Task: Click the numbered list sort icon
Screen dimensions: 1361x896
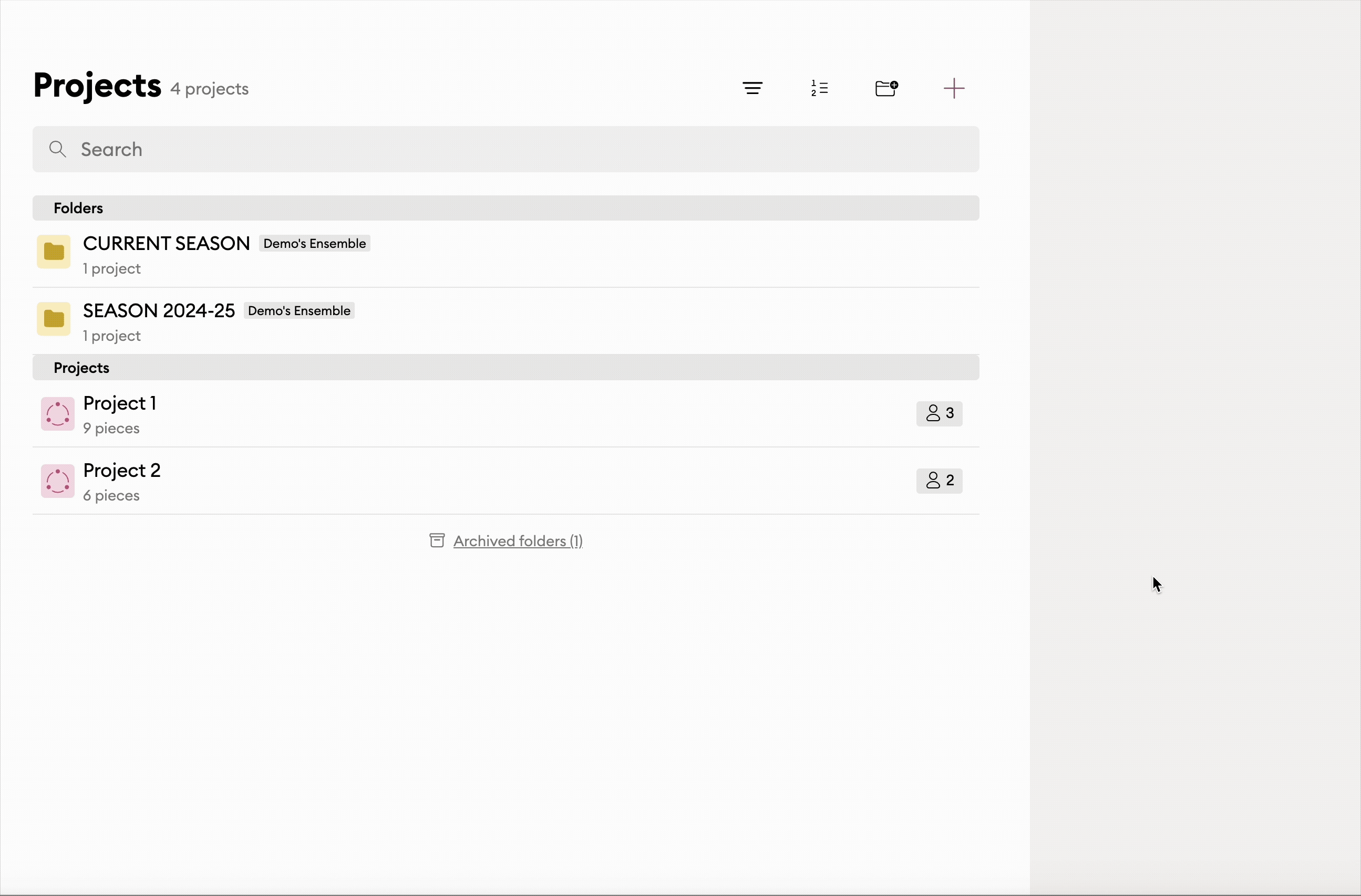Action: [x=819, y=89]
